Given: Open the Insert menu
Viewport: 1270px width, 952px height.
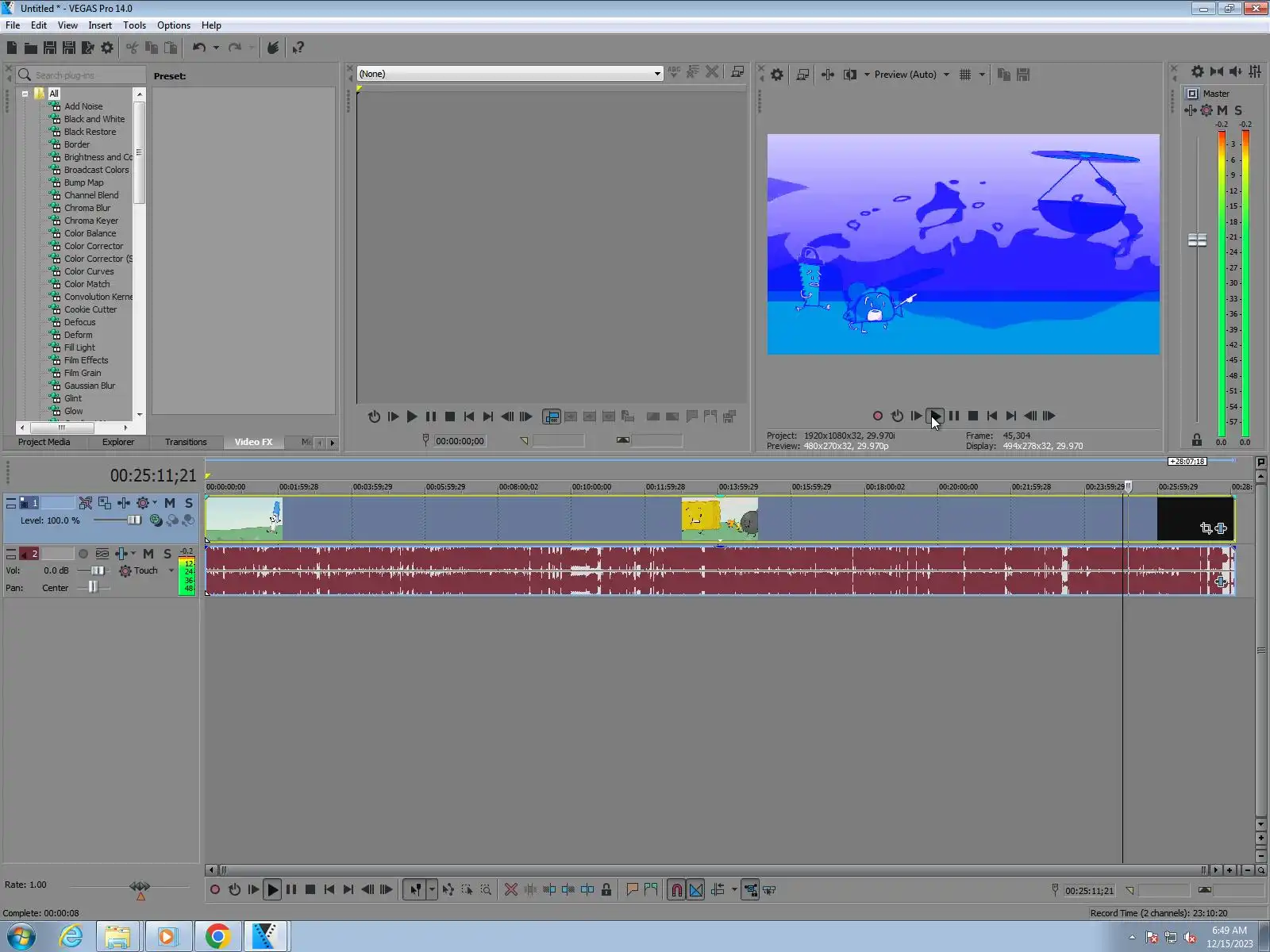Looking at the screenshot, I should [x=100, y=25].
